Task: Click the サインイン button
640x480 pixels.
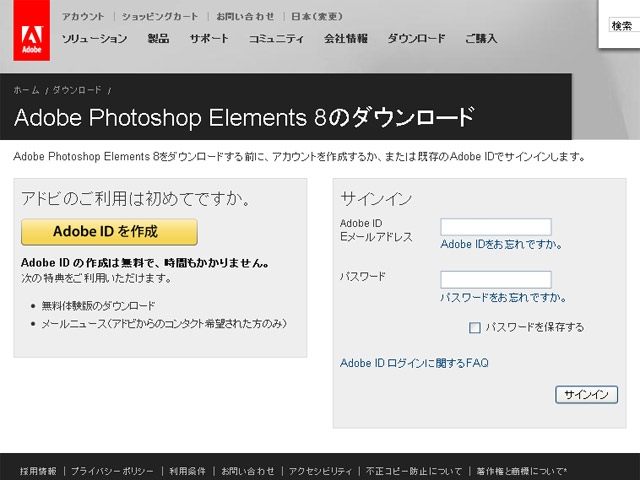Action: 587,395
